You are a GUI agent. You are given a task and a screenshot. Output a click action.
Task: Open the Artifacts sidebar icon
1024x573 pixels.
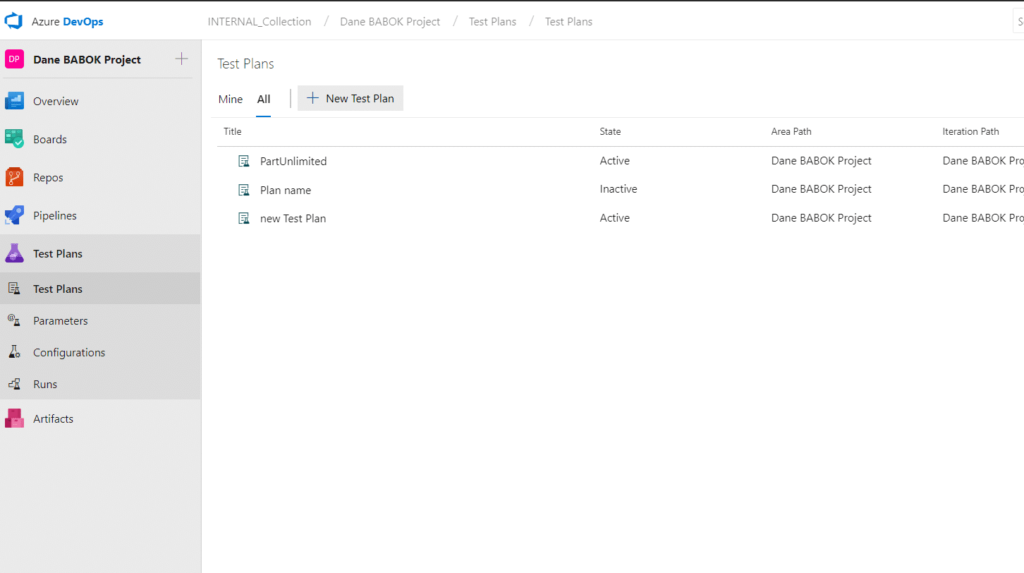point(14,418)
